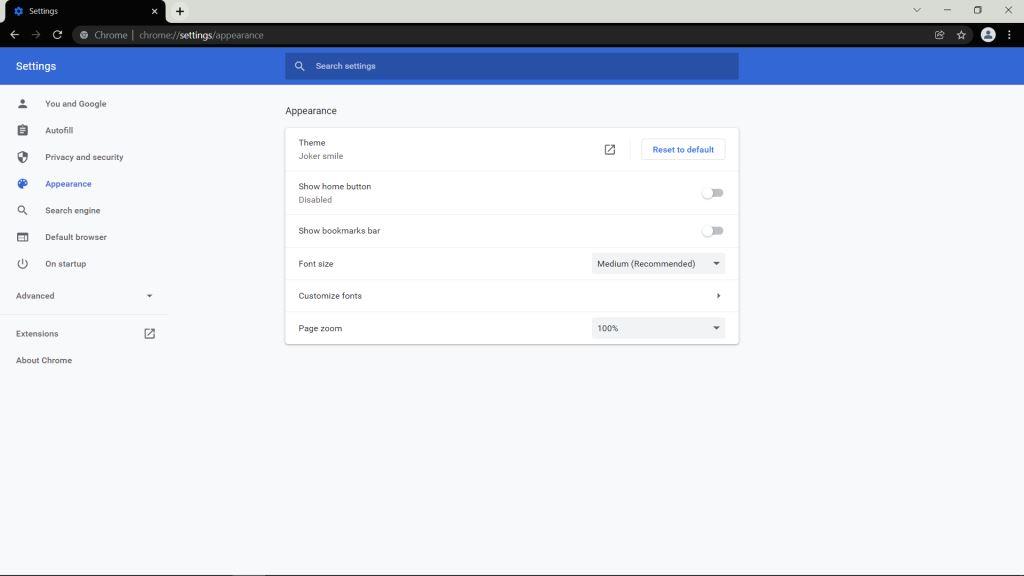Screen dimensions: 1024x576
Task: Click the 'Joker smile' theme name text
Action: (x=321, y=156)
